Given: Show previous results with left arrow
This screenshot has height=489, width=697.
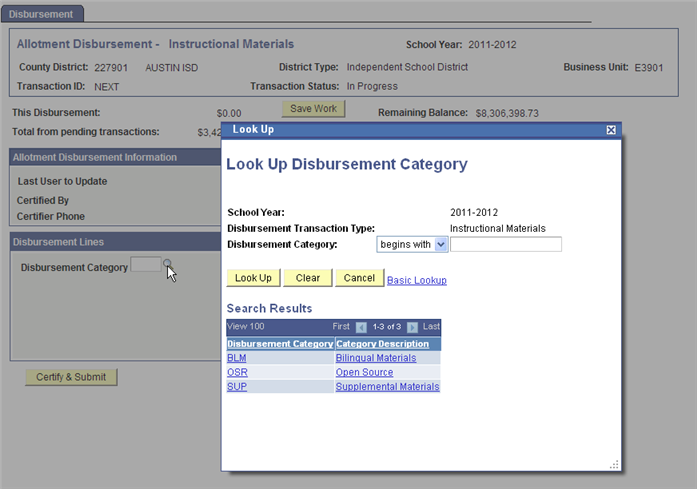Looking at the screenshot, I should (x=361, y=327).
